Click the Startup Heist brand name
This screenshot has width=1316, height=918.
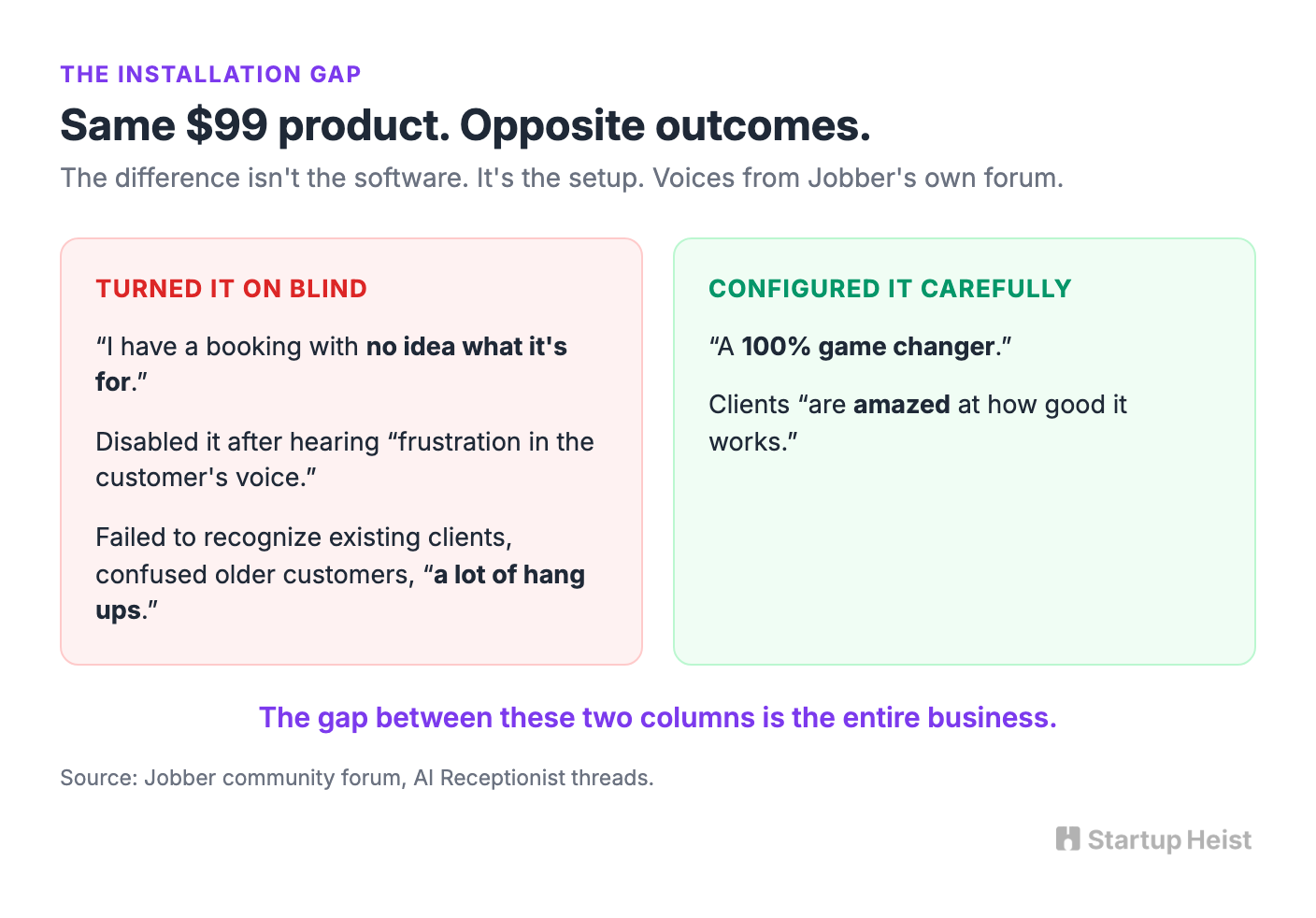(1169, 840)
